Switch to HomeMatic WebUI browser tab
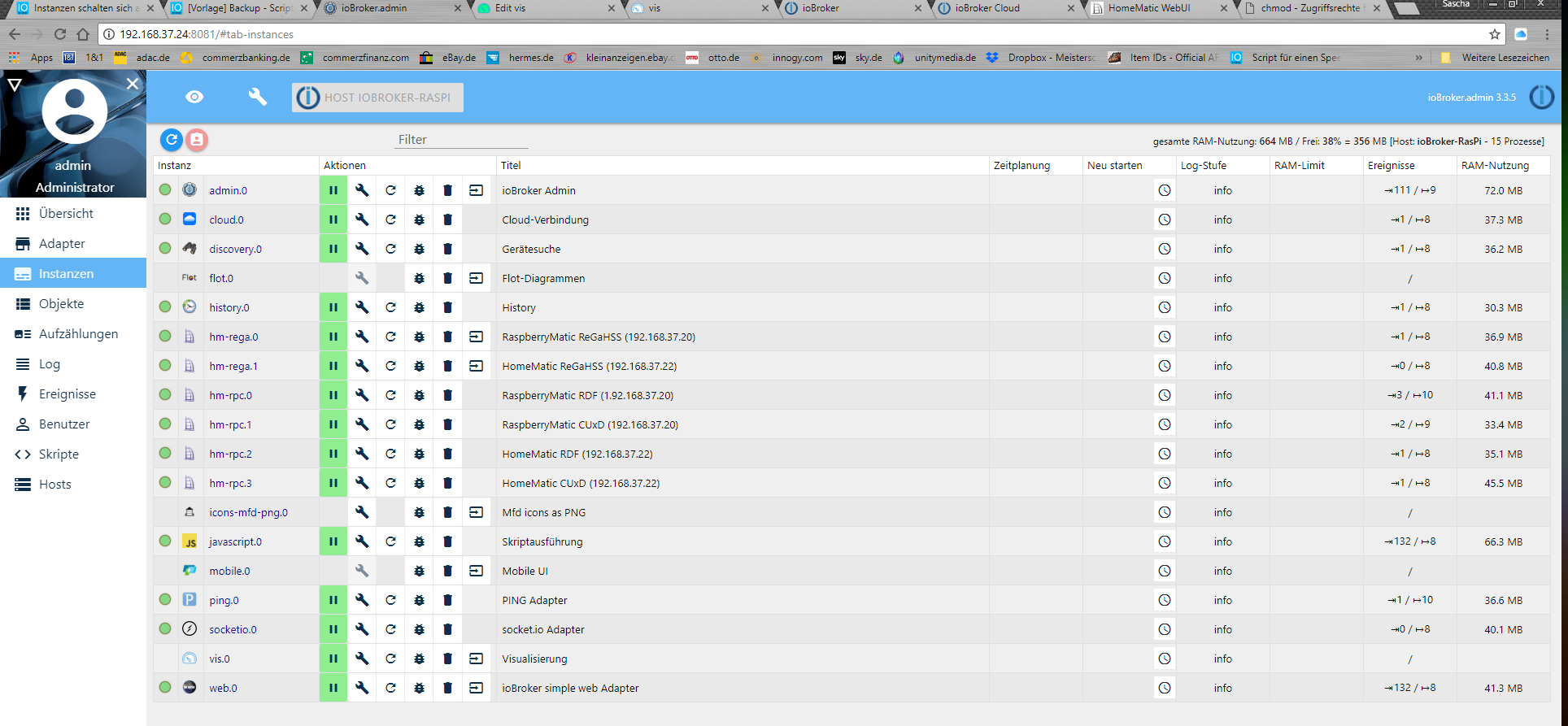Image resolution: width=1568 pixels, height=726 pixels. click(x=1156, y=9)
